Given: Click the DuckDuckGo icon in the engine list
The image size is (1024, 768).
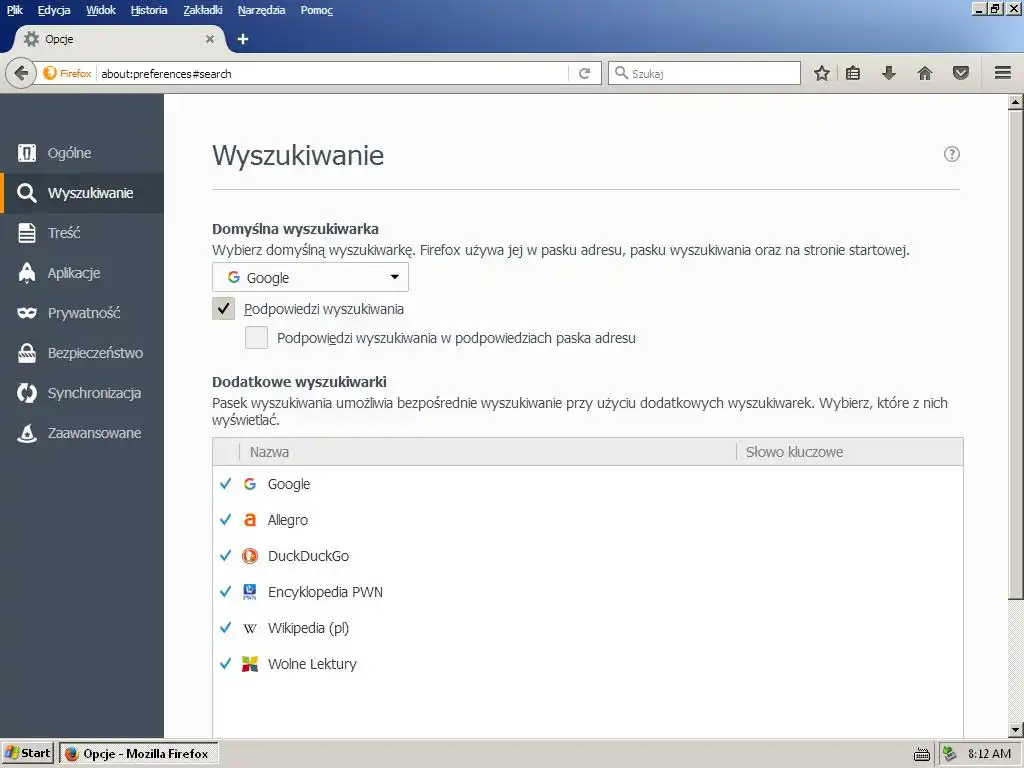Looking at the screenshot, I should click(249, 556).
